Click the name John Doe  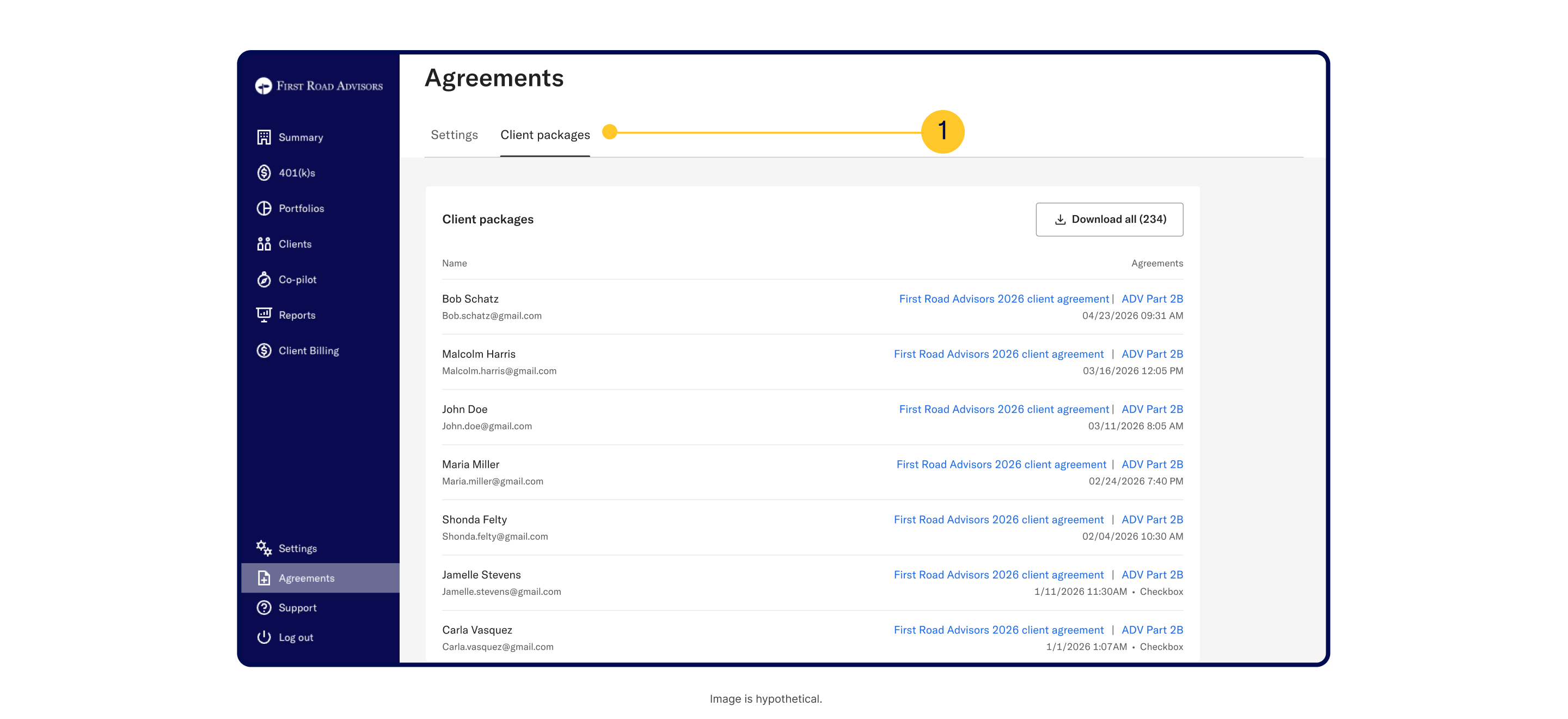(x=464, y=409)
